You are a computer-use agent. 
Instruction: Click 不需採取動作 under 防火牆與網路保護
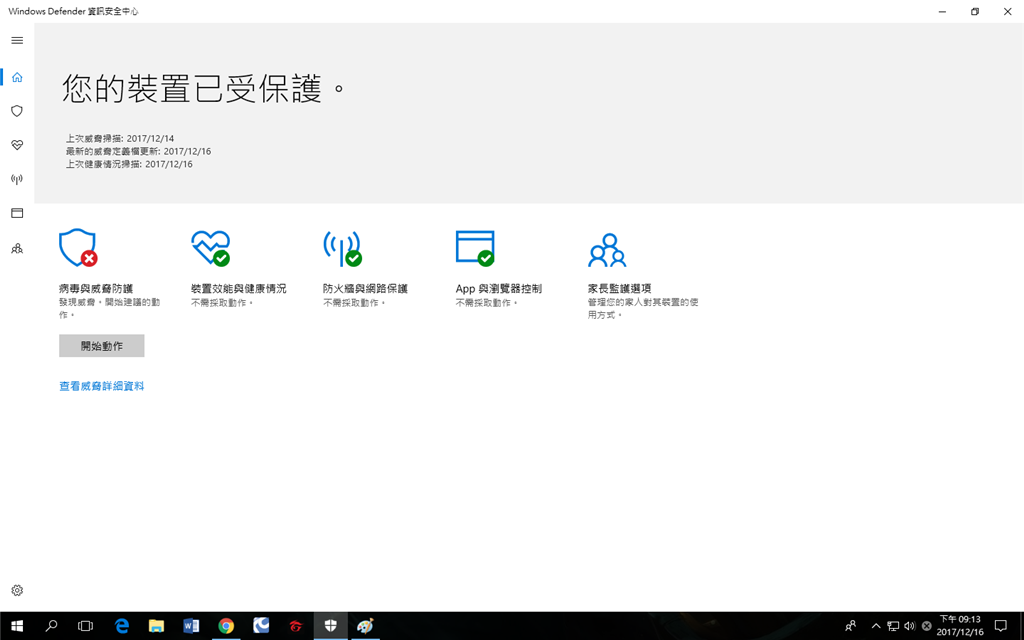point(355,303)
